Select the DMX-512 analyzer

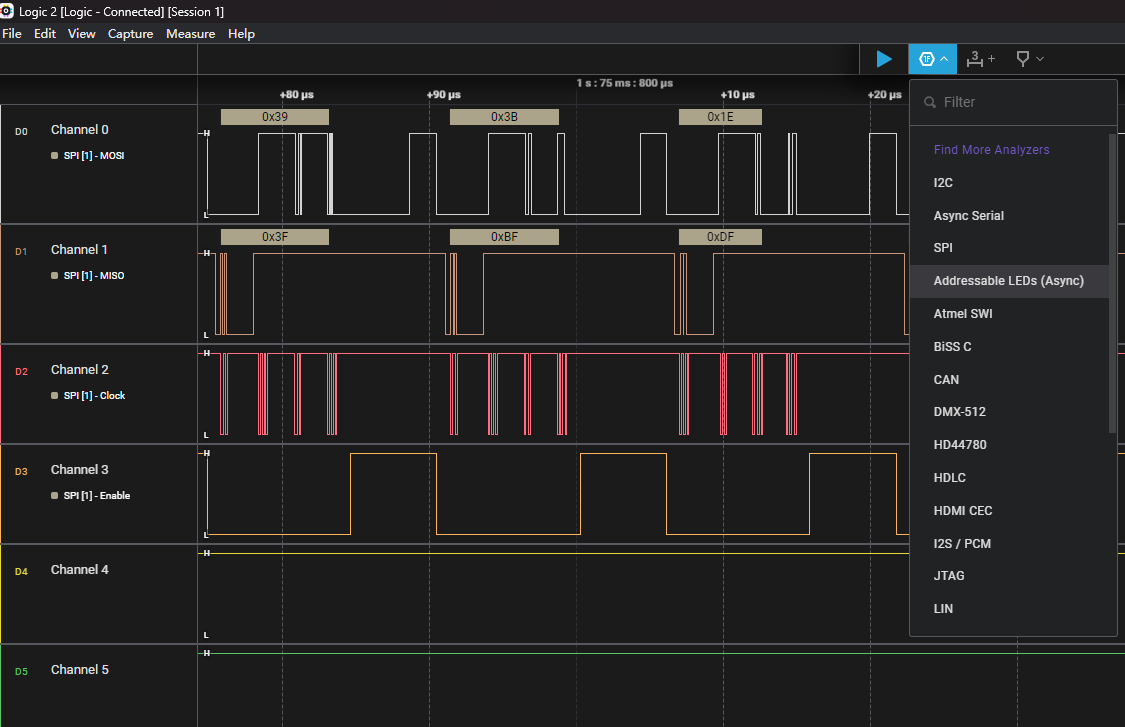pos(1009,412)
